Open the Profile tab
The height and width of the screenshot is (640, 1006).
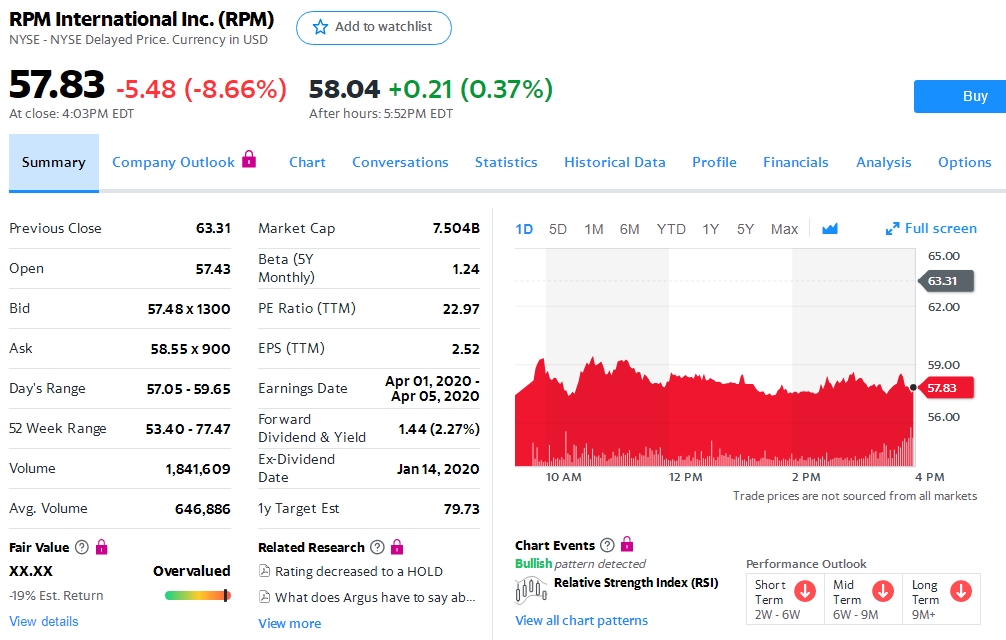(714, 162)
